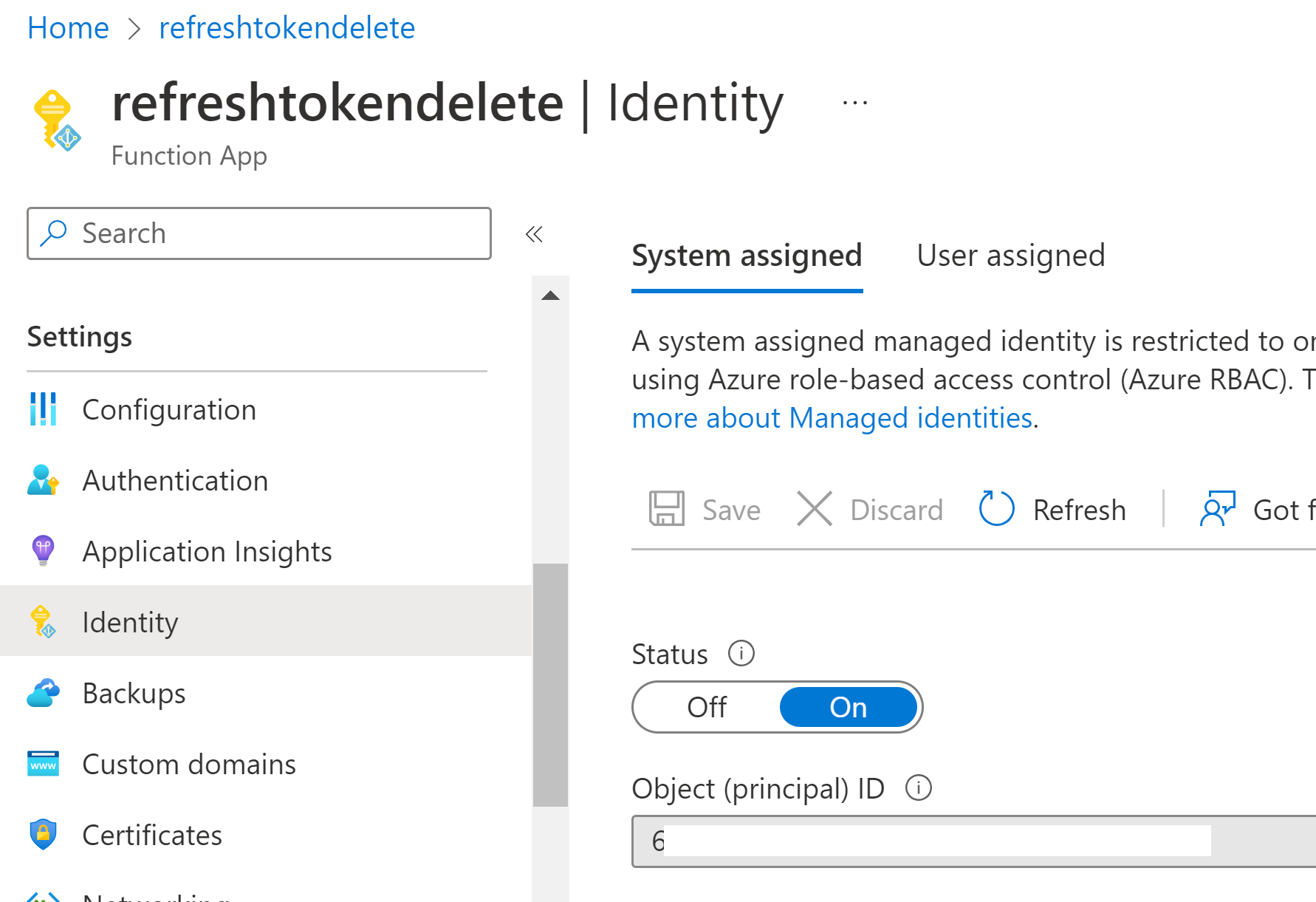This screenshot has height=902, width=1316.
Task: Click the Save floppy disk icon
Action: 667,509
